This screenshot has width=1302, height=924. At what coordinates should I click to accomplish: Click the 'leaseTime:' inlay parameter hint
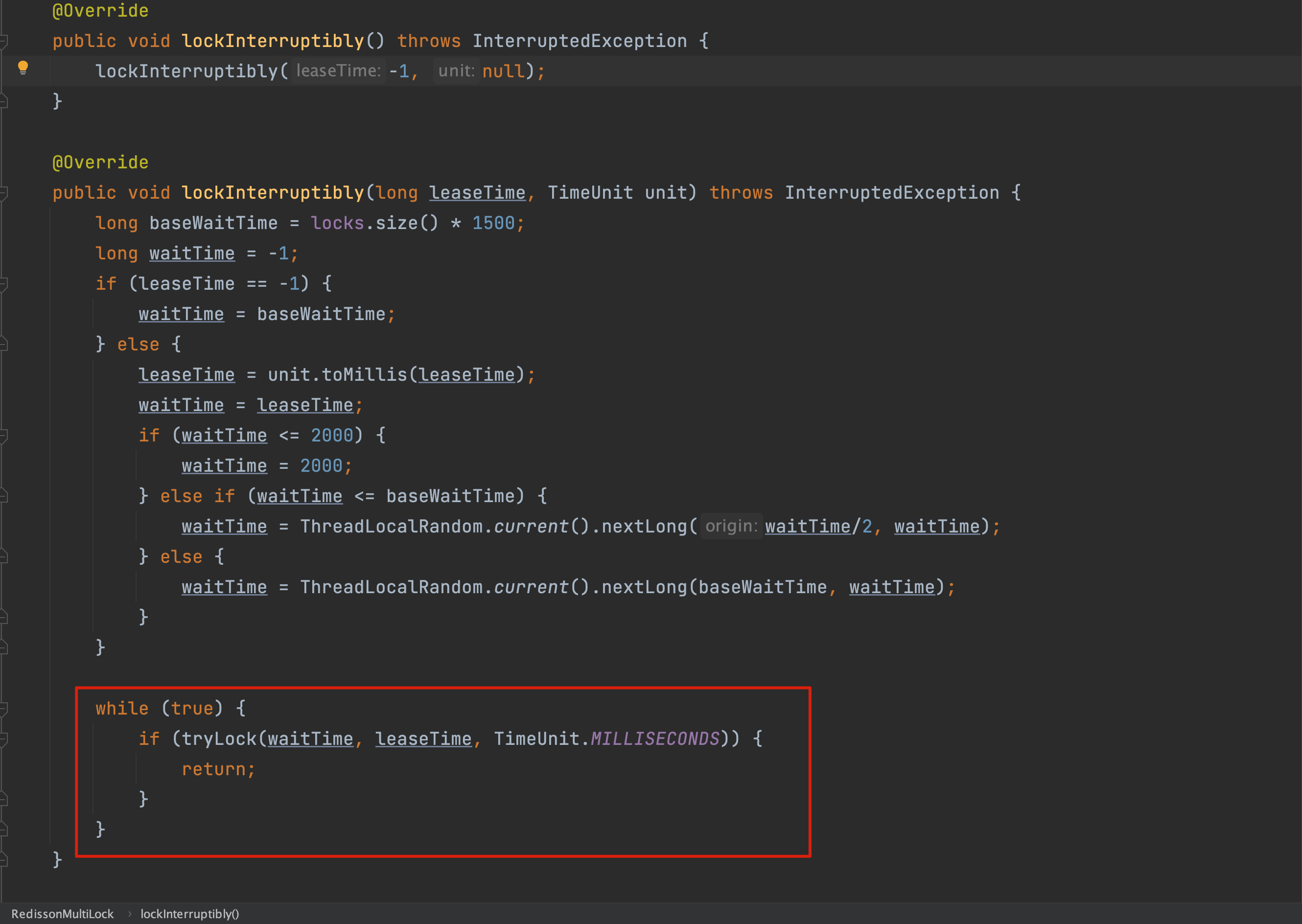click(338, 71)
